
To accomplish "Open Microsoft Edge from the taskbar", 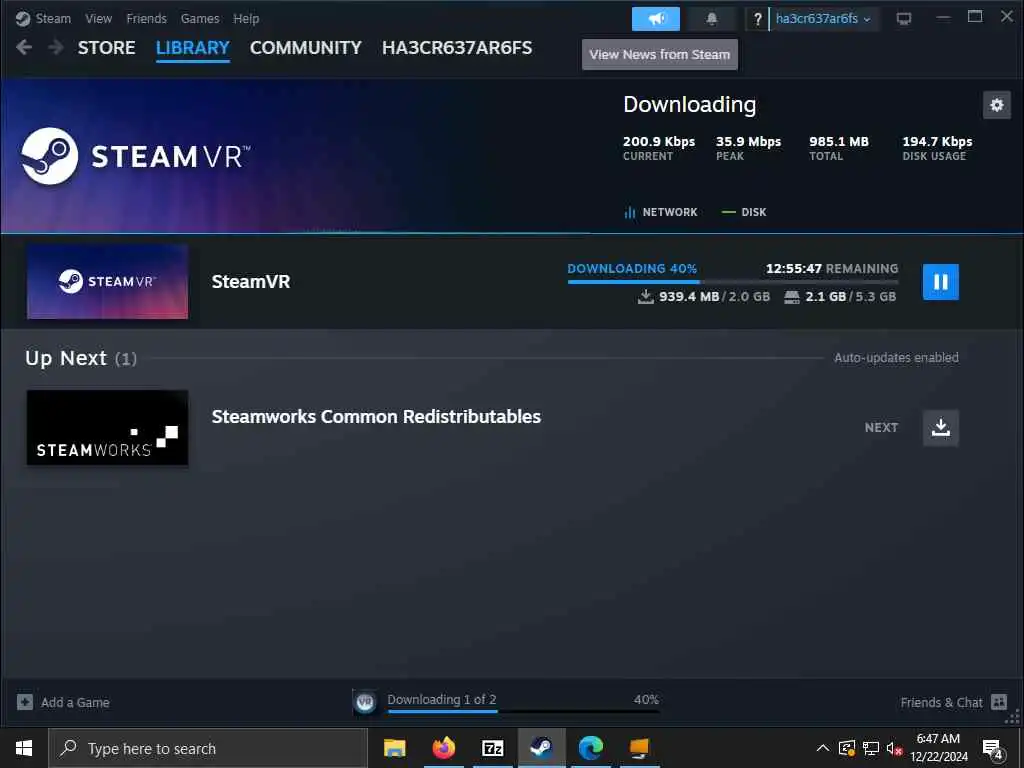I will click(x=590, y=748).
